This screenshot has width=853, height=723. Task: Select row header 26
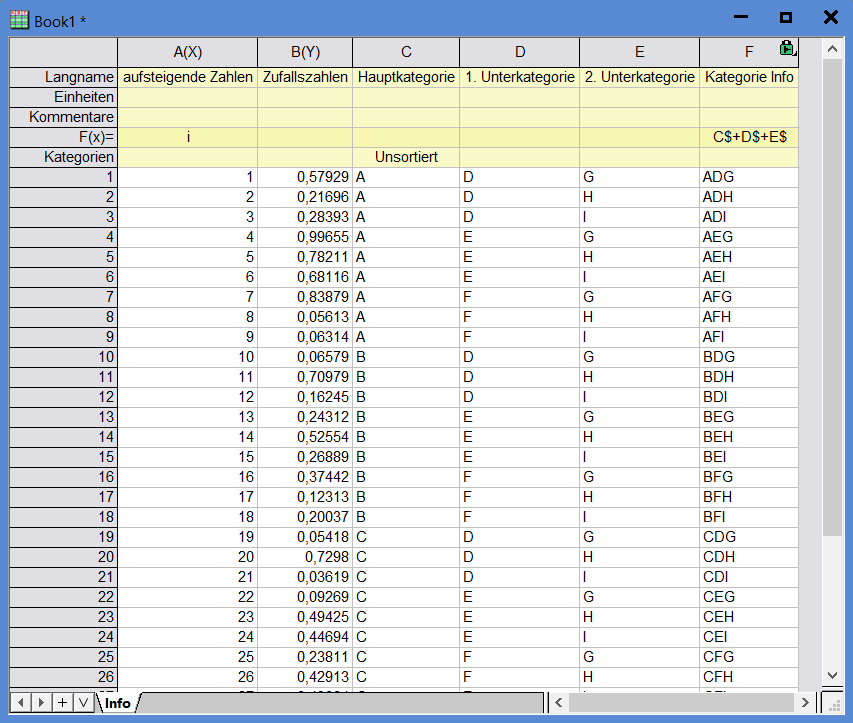tap(64, 677)
